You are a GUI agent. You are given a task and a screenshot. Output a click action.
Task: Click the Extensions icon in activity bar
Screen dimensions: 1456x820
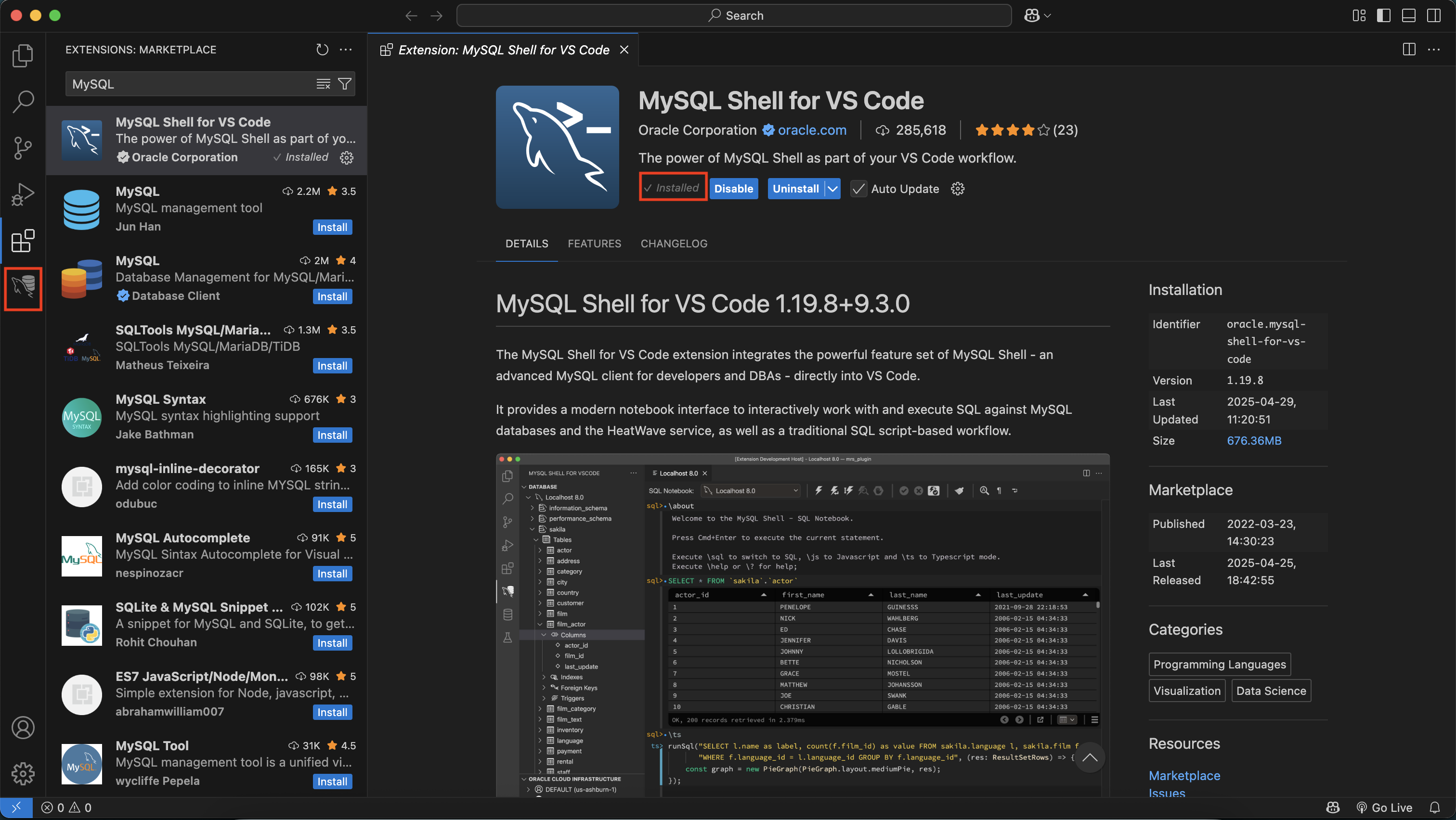(x=23, y=241)
